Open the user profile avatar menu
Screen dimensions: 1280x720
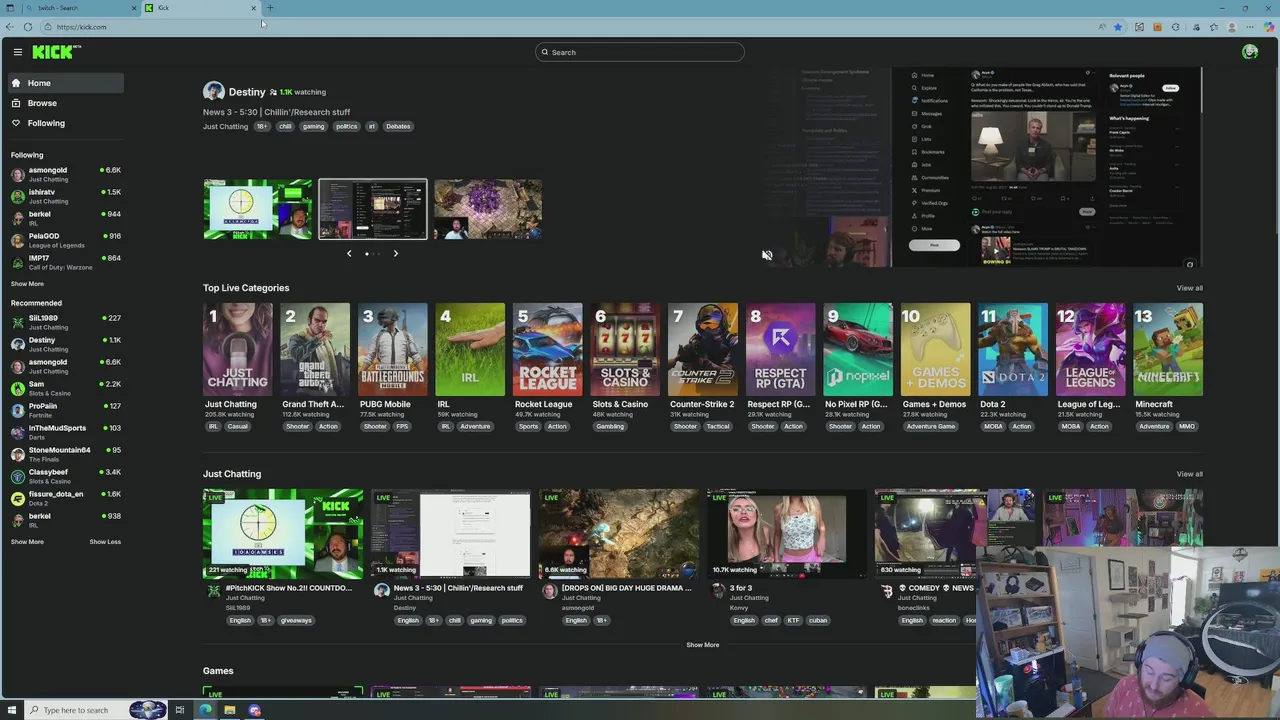[1250, 52]
